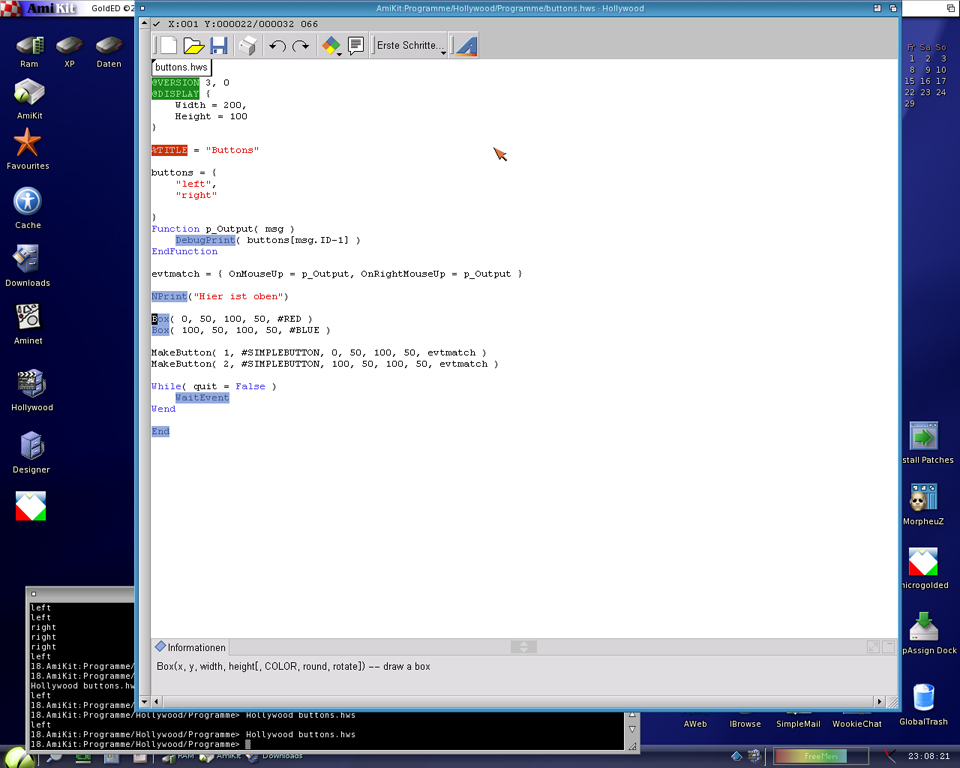Open GlobalTrash on the desktop

click(x=923, y=698)
